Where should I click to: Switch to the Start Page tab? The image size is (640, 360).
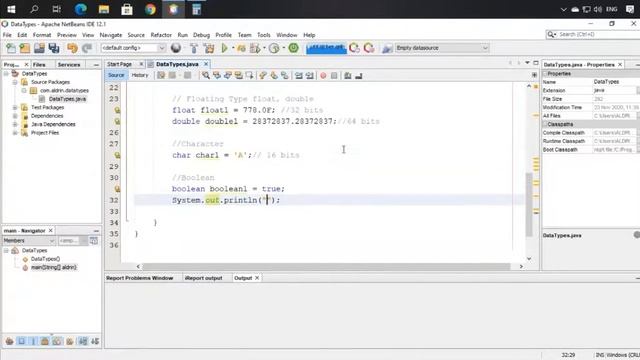[119, 64]
